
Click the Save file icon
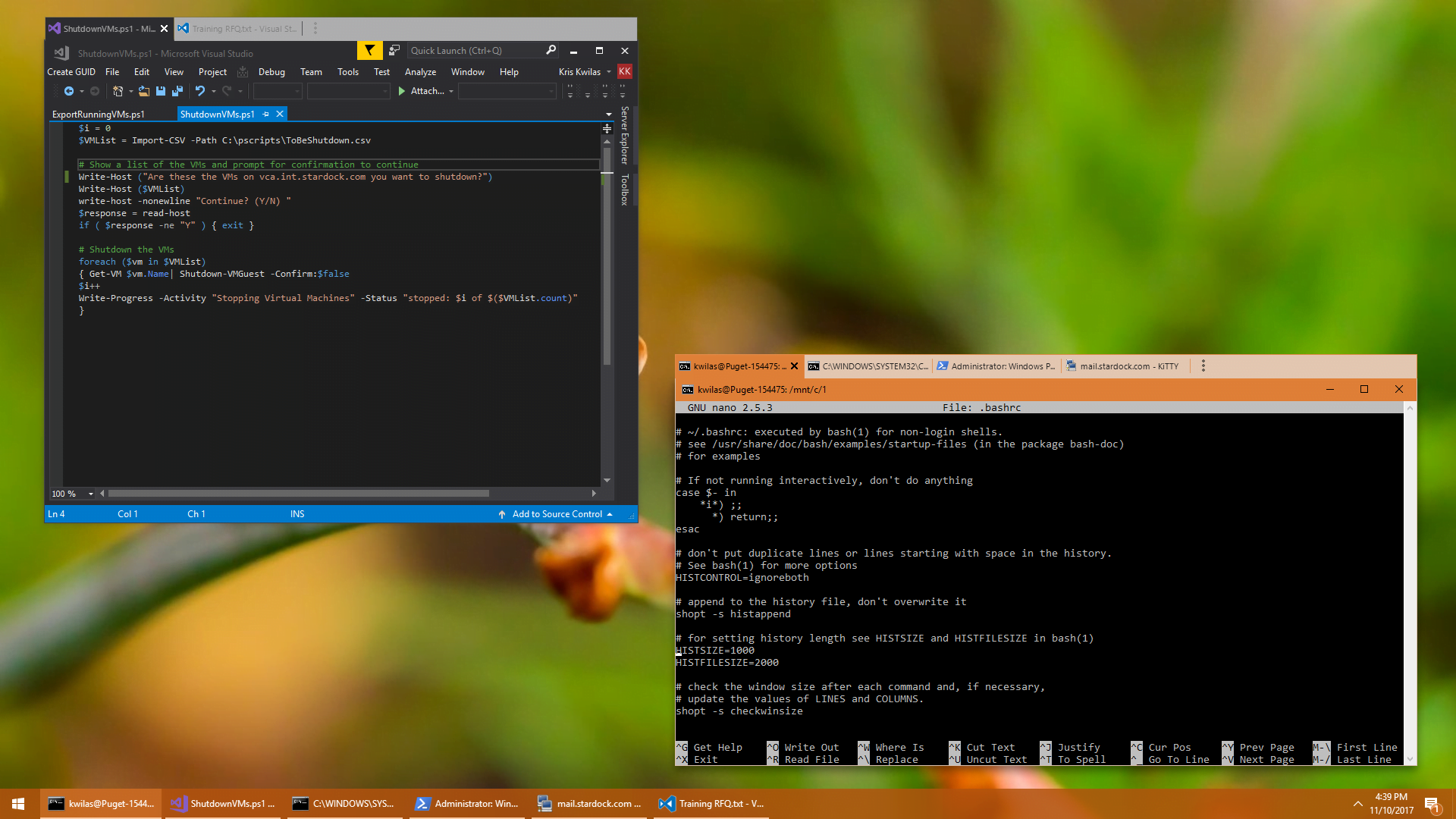pos(161,91)
